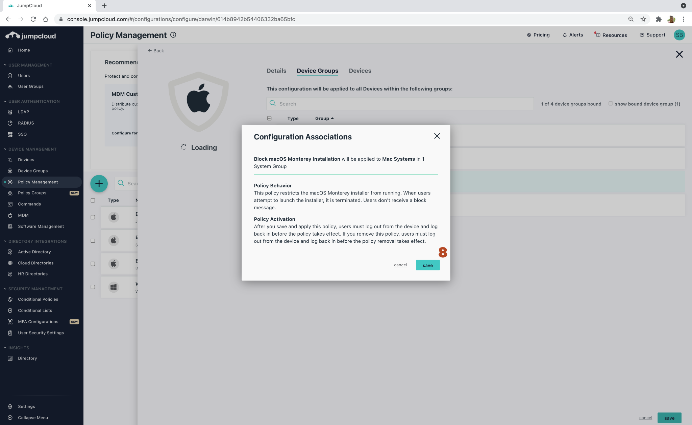
Task: Open the Support link
Action: coord(652,35)
